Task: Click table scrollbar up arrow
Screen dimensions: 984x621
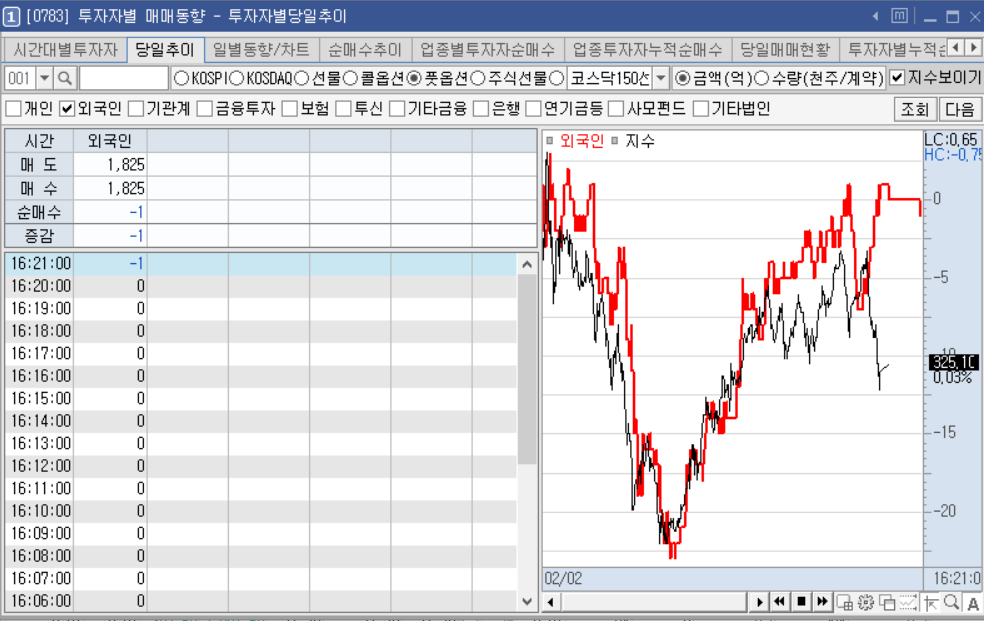Action: pos(527,265)
